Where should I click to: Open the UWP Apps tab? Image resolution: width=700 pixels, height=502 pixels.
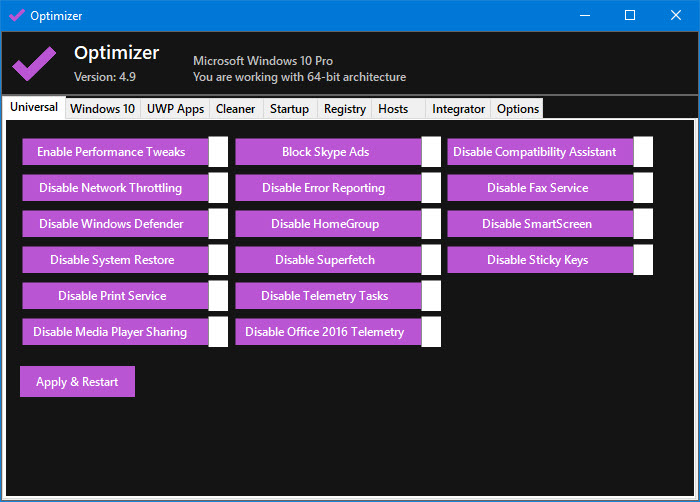(175, 109)
